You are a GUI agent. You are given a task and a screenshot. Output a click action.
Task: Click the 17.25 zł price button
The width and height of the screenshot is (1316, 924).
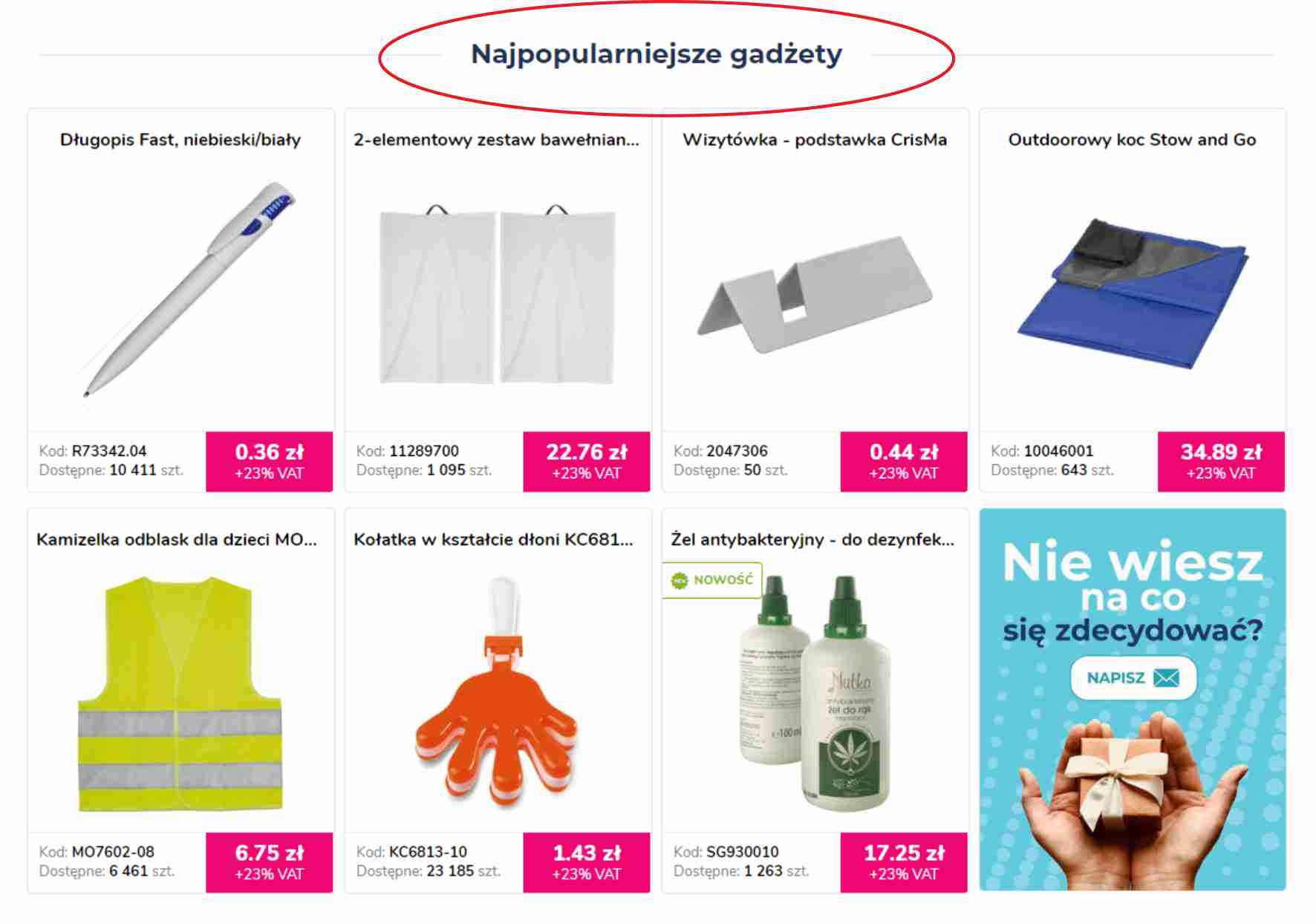click(x=904, y=862)
